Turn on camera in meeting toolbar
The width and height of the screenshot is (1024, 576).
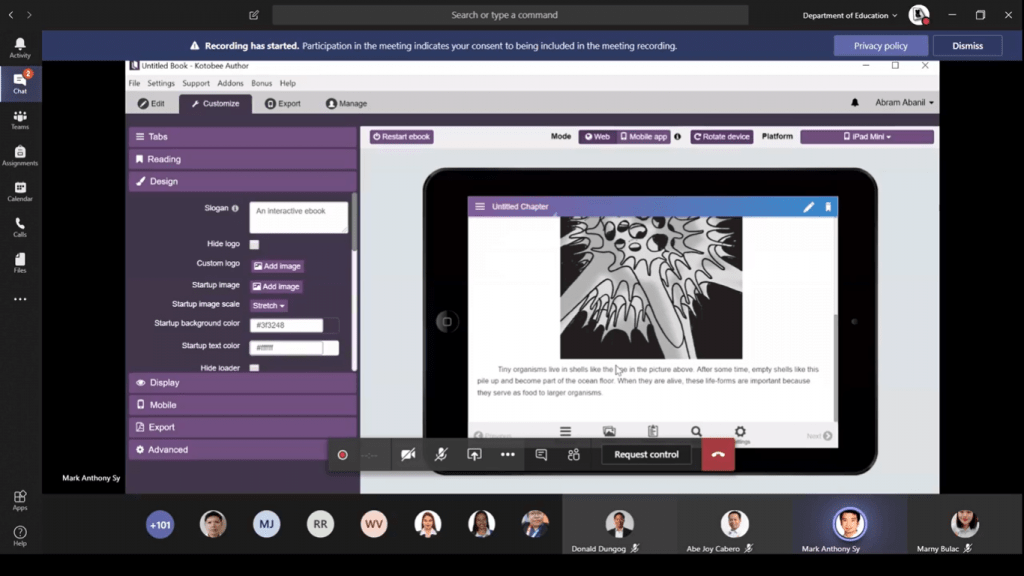(408, 455)
